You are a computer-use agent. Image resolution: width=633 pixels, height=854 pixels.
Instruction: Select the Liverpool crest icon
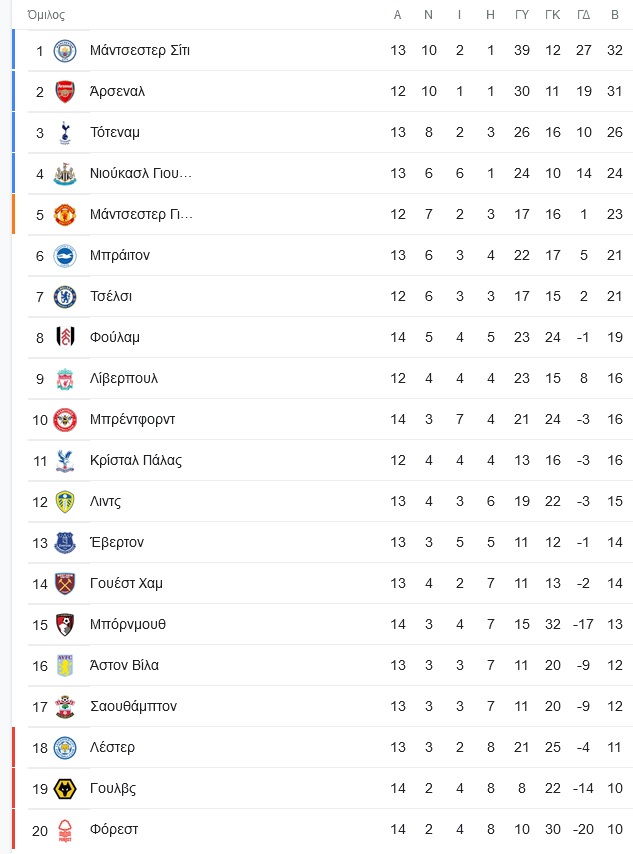pyautogui.click(x=65, y=379)
